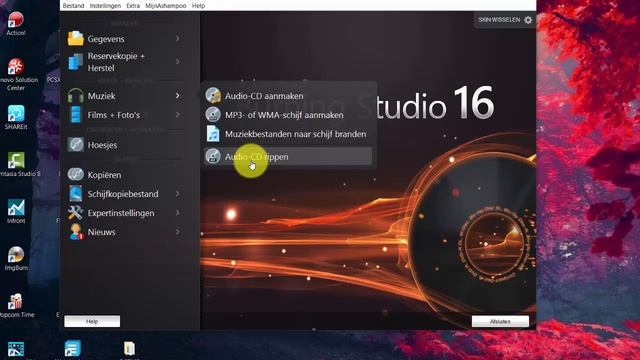Open Lenovo Solution Center desktop icon
This screenshot has height=360, width=640.
[x=16, y=75]
